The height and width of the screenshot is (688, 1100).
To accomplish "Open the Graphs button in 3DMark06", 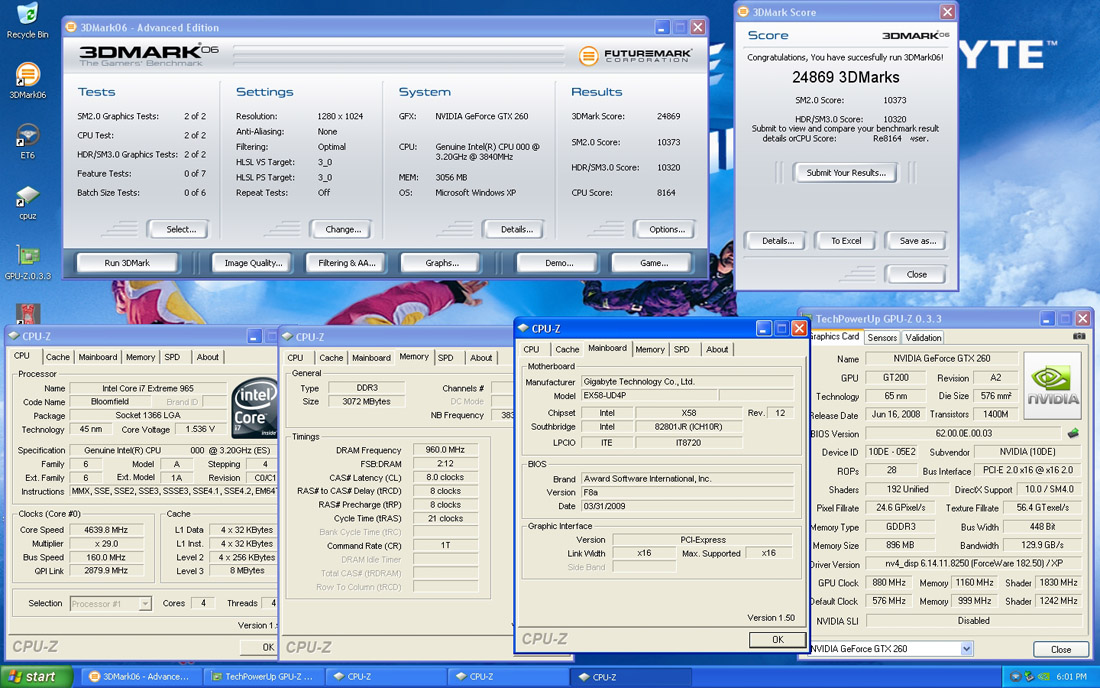I will 441,263.
